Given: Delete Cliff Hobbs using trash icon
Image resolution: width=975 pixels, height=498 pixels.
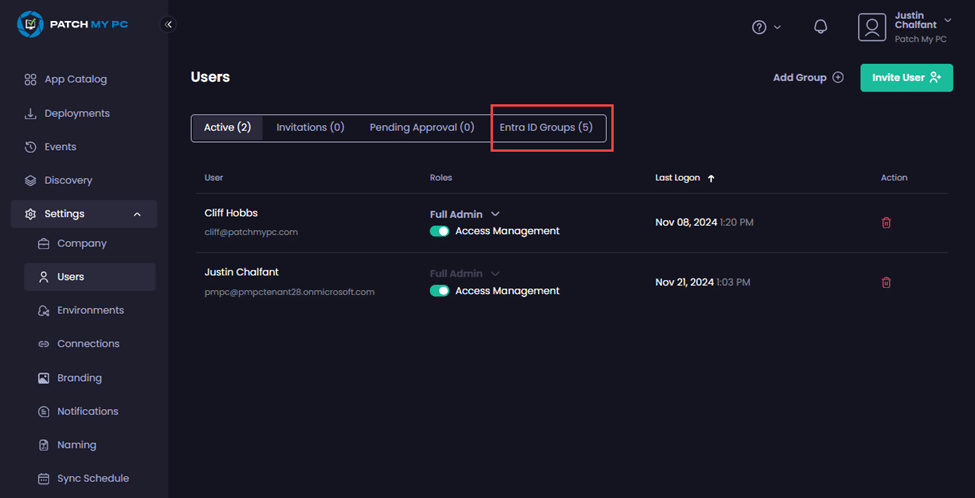Looking at the screenshot, I should tap(886, 222).
